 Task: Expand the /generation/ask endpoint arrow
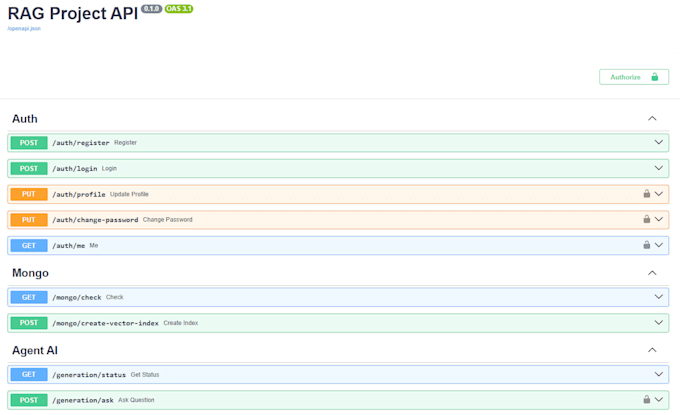point(659,400)
